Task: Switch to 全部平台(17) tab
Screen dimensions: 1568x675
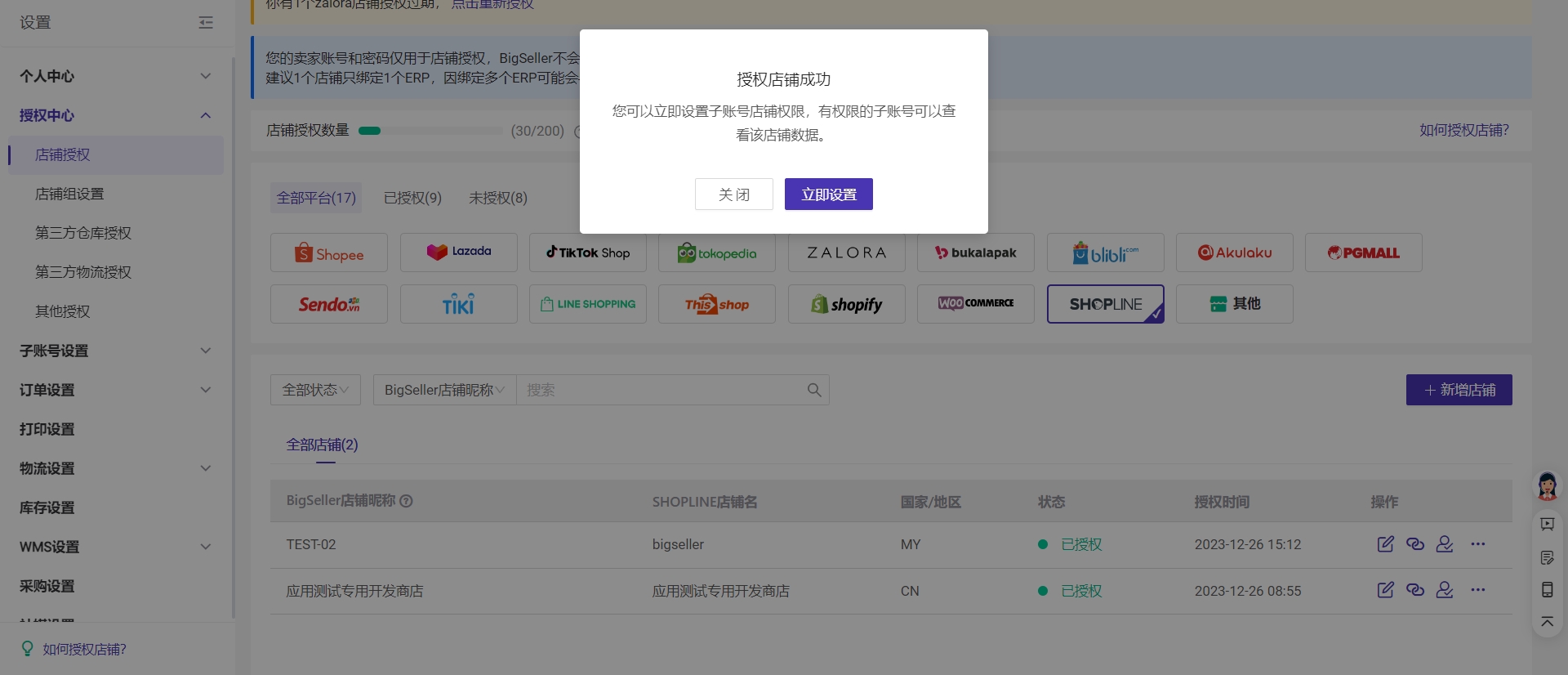Action: pos(316,198)
